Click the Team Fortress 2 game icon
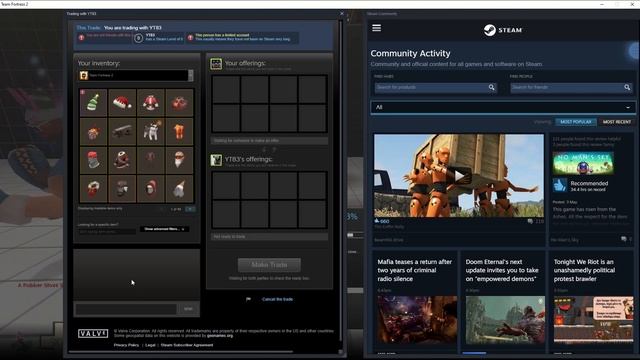The height and width of the screenshot is (360, 640). tap(84, 75)
